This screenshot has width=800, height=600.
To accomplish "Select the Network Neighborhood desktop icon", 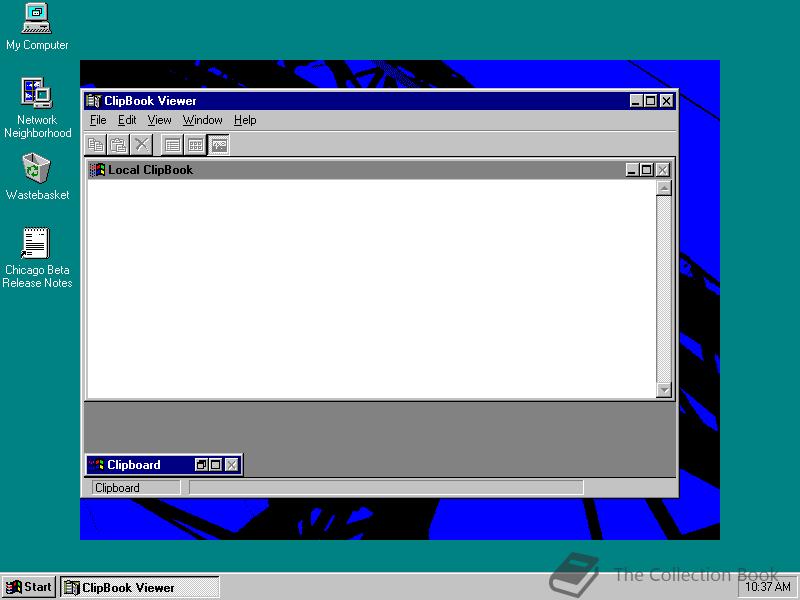I will point(37,108).
